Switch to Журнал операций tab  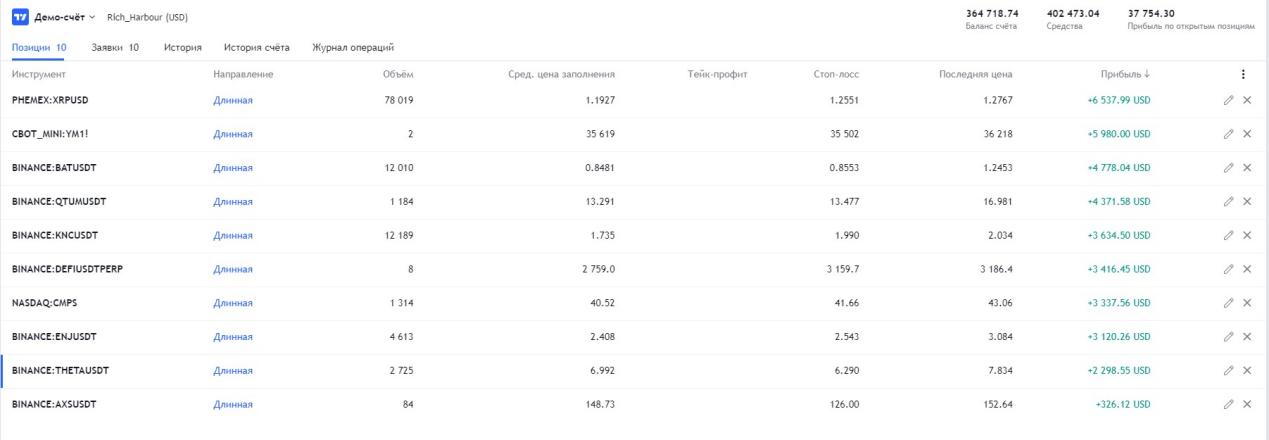click(353, 47)
